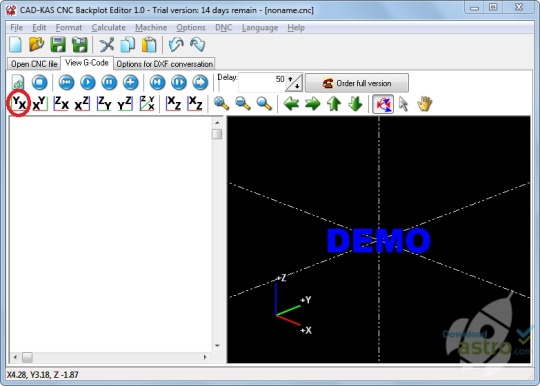
Task: Switch to the YX plane view
Action: coord(19,103)
